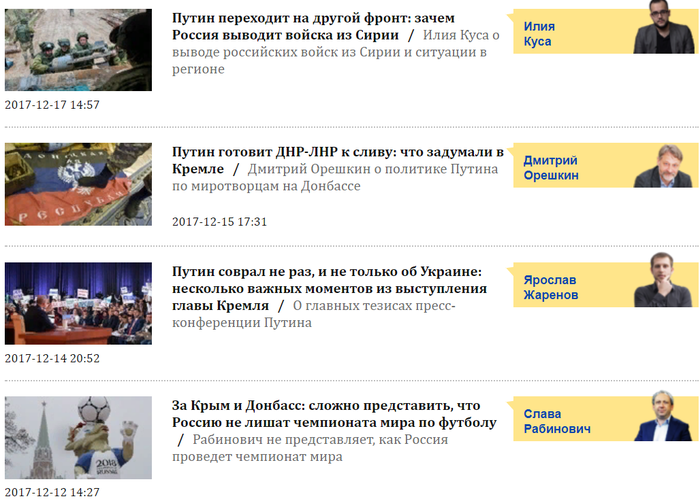700x501 pixels.
Task: Click Ярослав Жаренов author portrait photo
Action: pyautogui.click(x=664, y=280)
